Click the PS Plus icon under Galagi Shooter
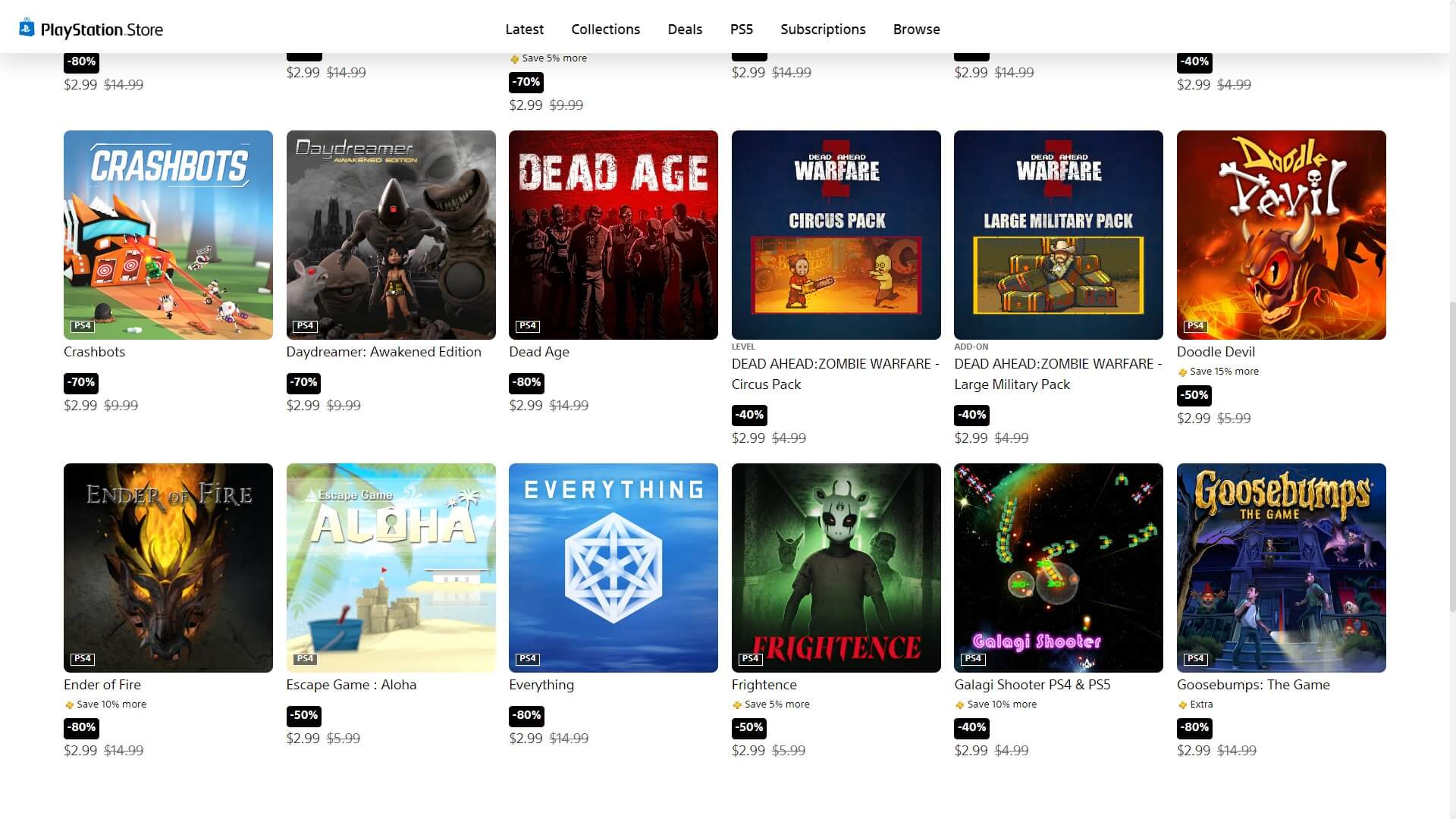The image size is (1456, 819). coord(959,705)
